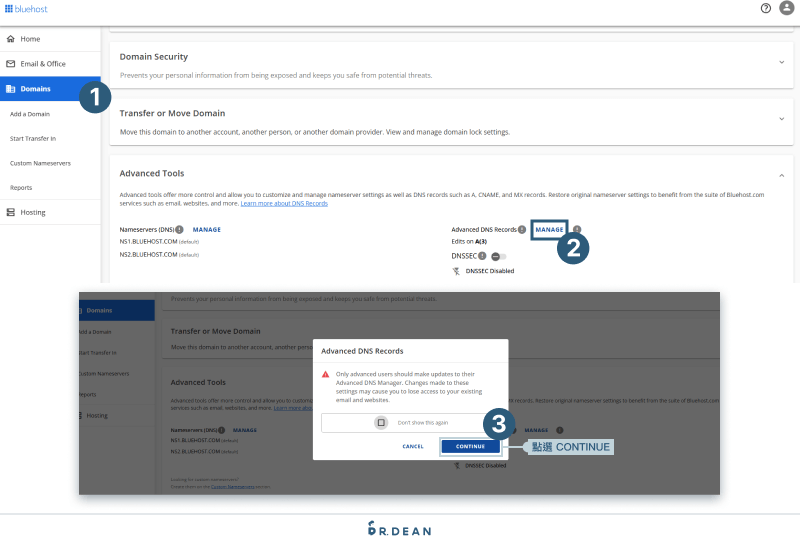The width and height of the screenshot is (800, 544).
Task: Click the Domain Security heading
Action: (x=154, y=57)
